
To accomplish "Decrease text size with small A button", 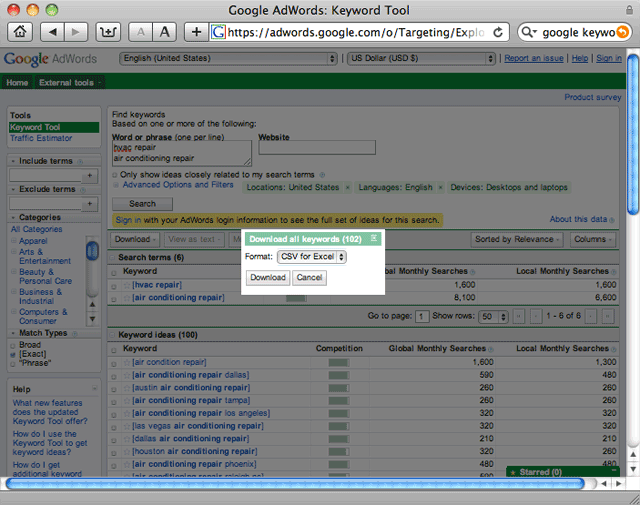I will (x=141, y=32).
